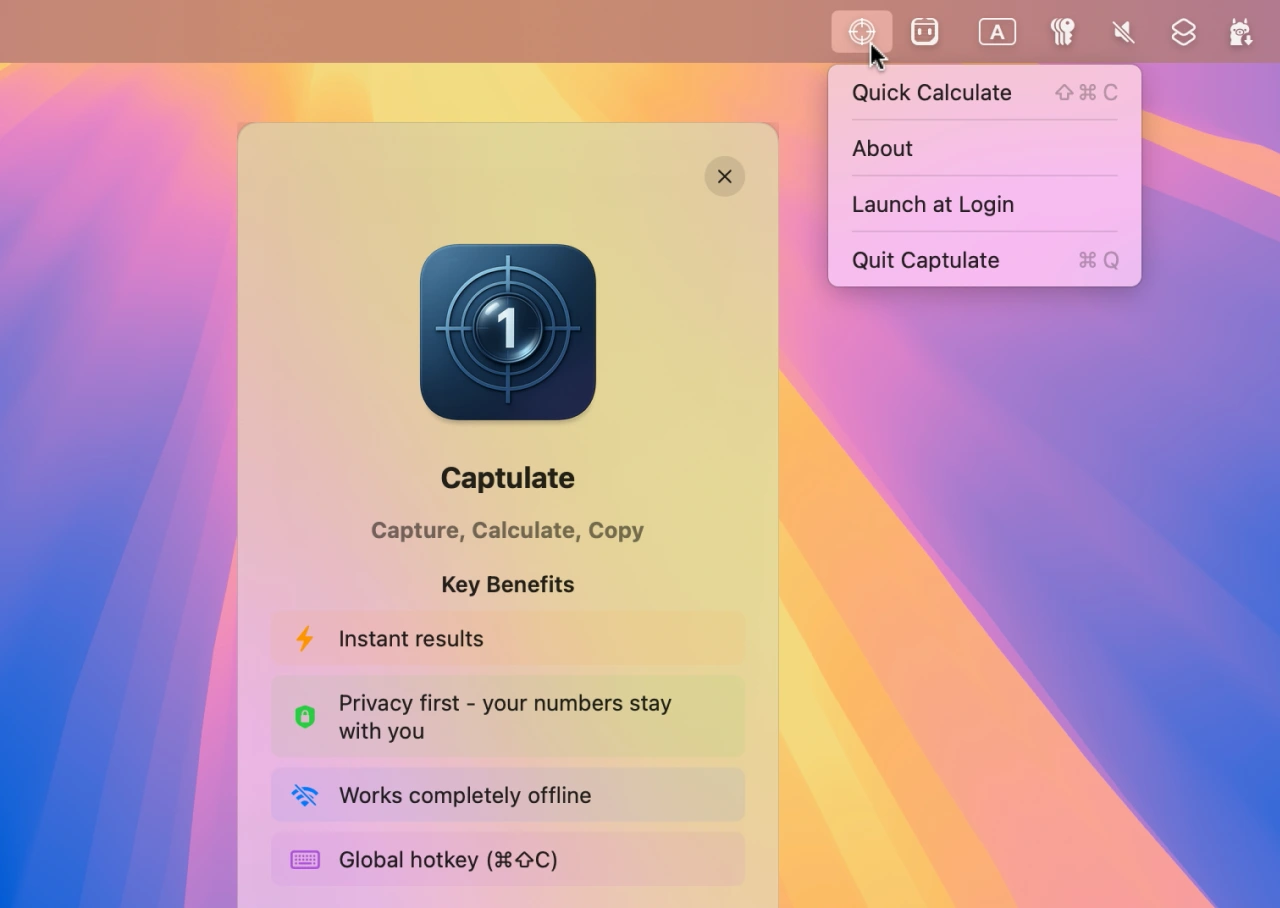1280x908 pixels.
Task: Open the llama download menu bar icon
Action: [1241, 31]
